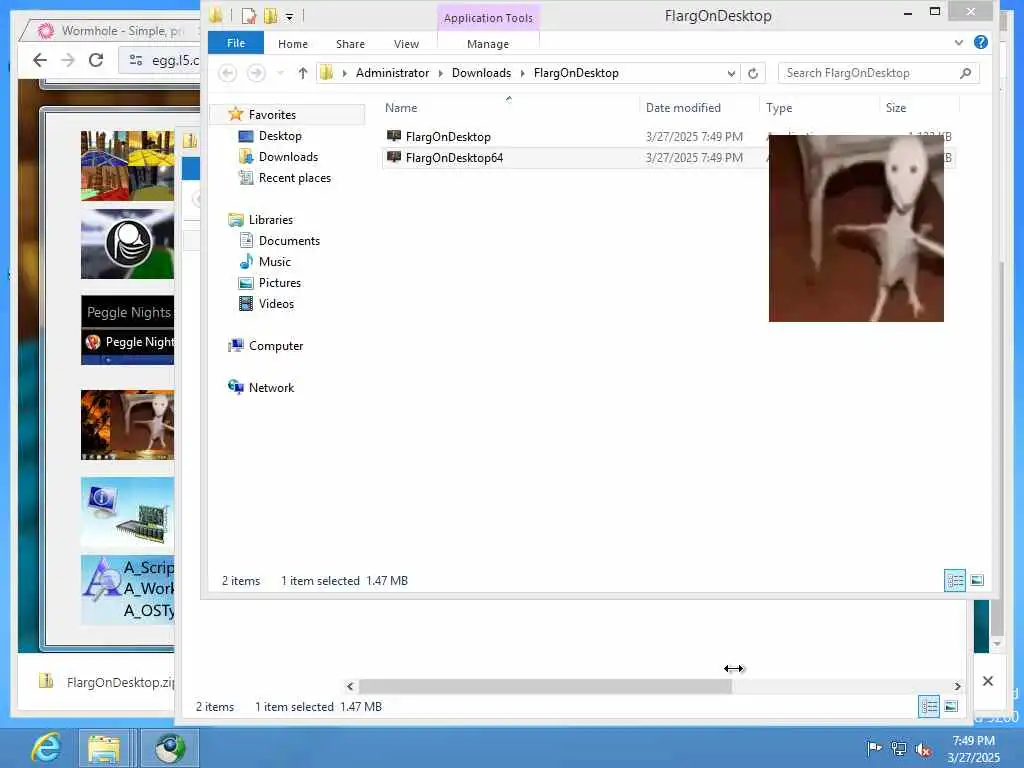The width and height of the screenshot is (1024, 768).
Task: Open Favorites in the navigation pane
Action: (272, 115)
